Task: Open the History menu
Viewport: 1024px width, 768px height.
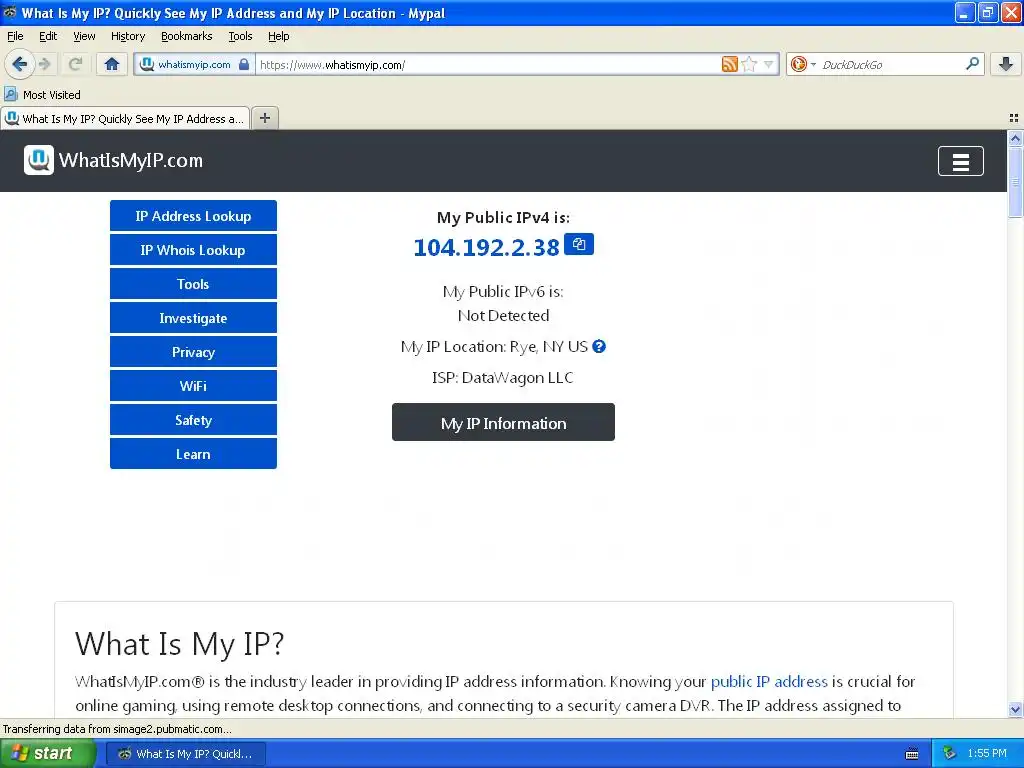Action: click(x=128, y=36)
